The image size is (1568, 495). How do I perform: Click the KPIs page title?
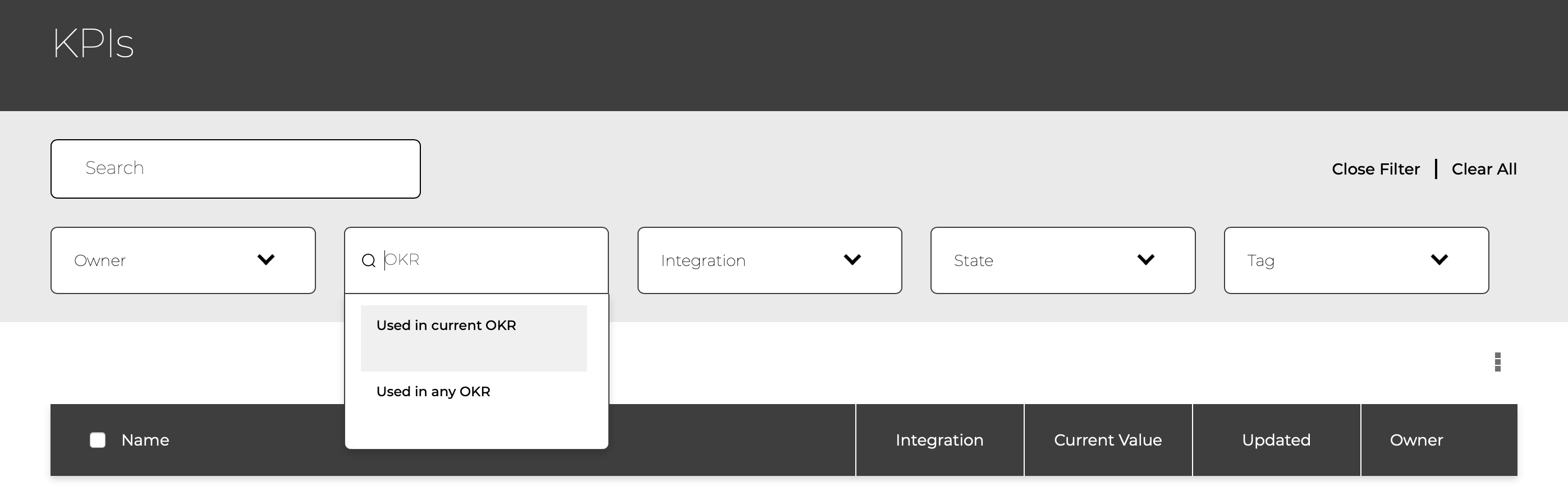93,43
